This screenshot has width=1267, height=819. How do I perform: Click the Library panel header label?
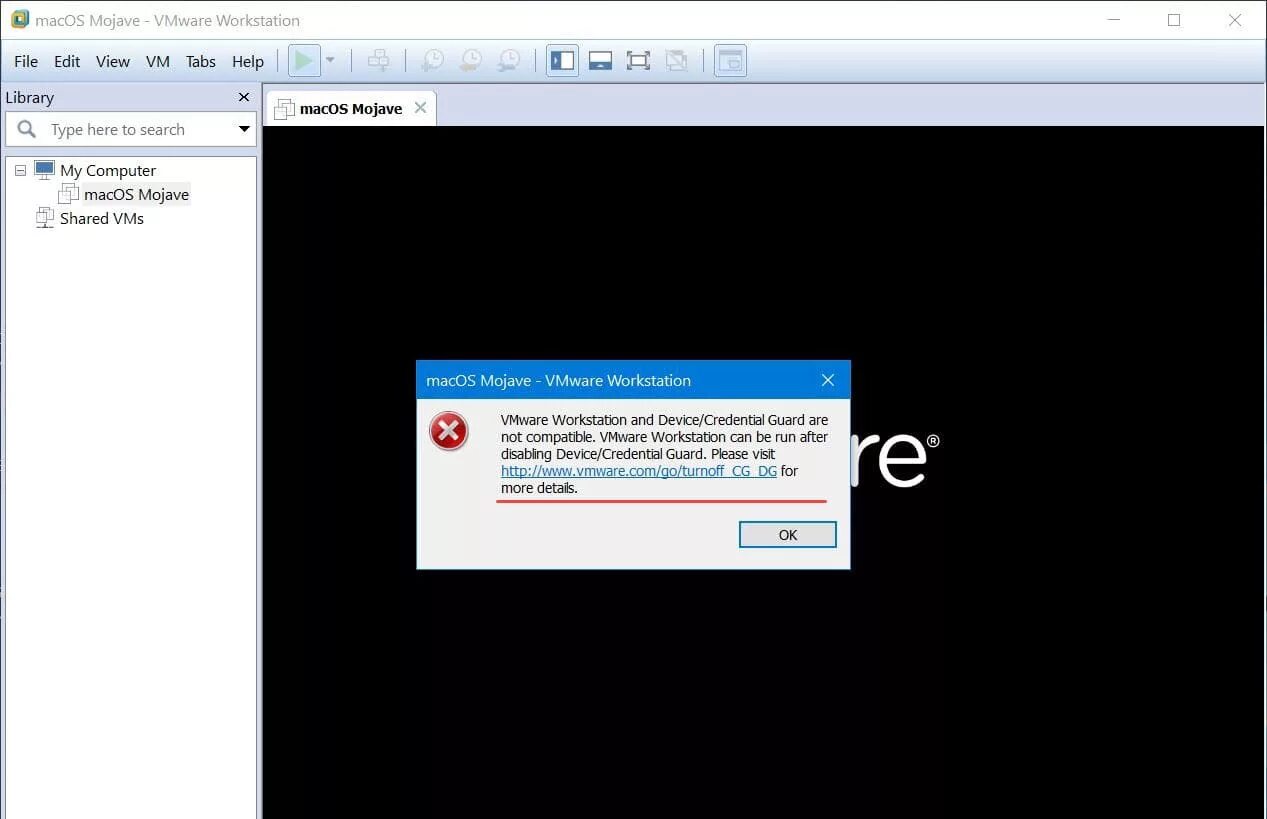(x=30, y=97)
